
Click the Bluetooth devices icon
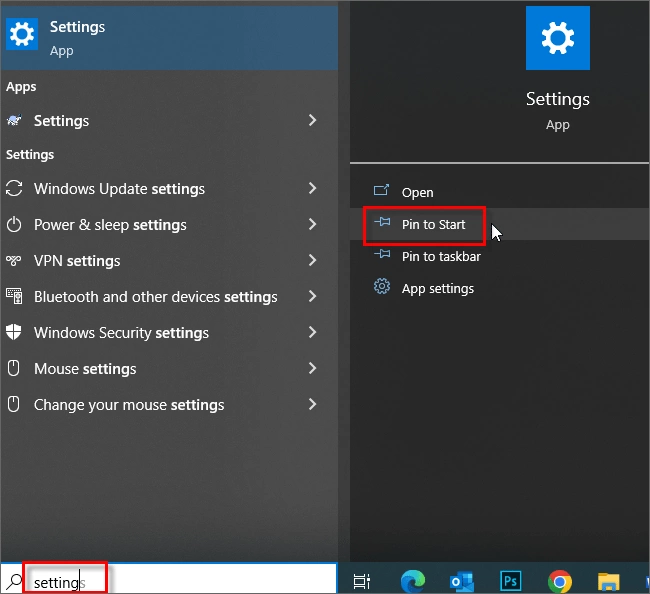coord(14,296)
